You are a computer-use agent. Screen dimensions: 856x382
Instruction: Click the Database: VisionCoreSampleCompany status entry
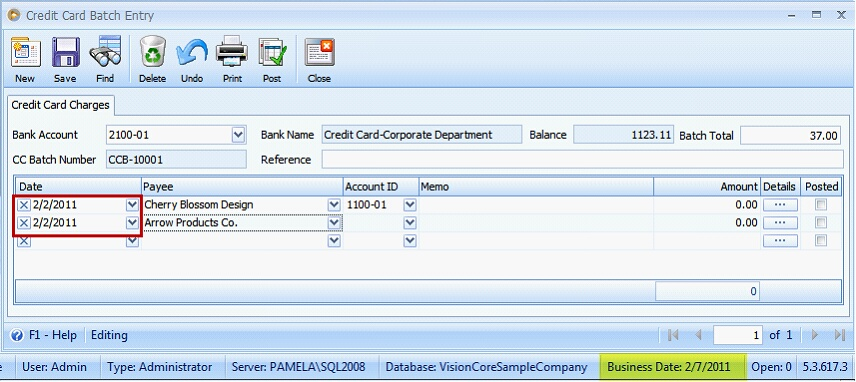(486, 367)
